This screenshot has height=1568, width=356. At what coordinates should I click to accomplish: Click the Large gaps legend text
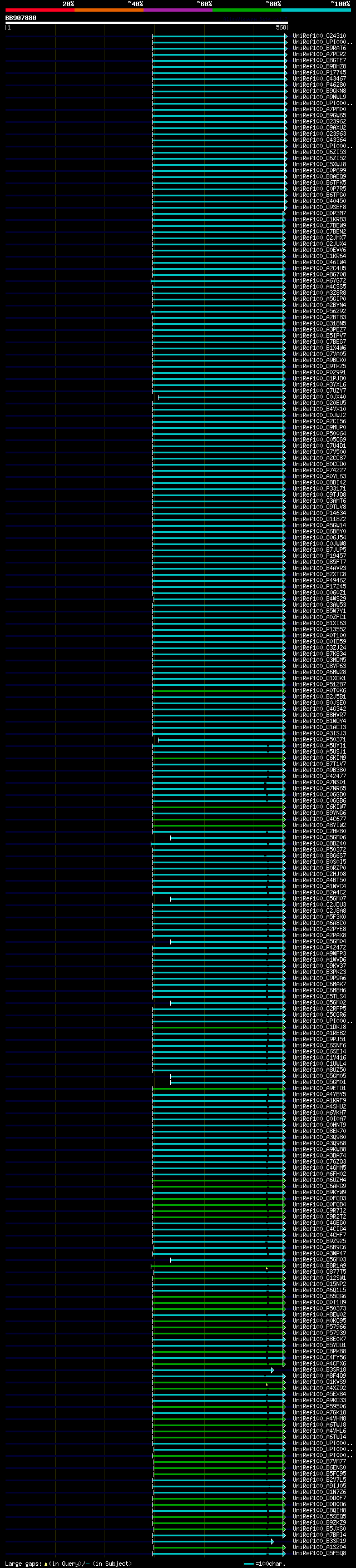click(x=68, y=1563)
